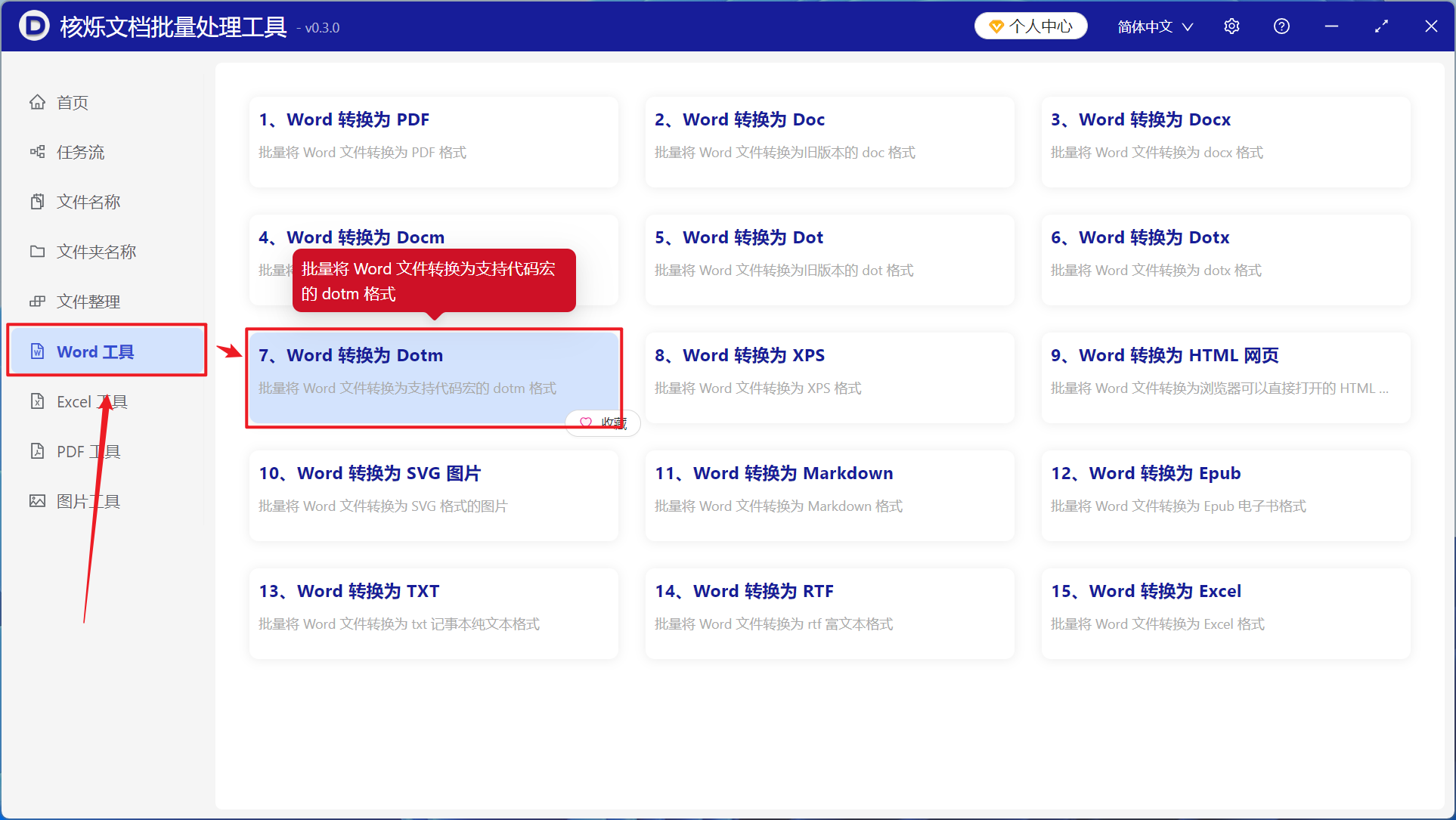Open Word 转换为 Docx card
This screenshot has height=820, width=1456.
[1225, 142]
